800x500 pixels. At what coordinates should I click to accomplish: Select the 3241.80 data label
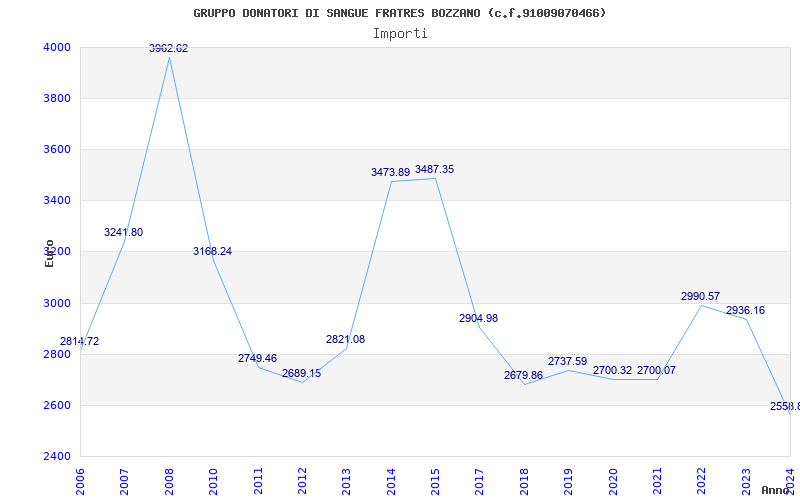(x=123, y=232)
